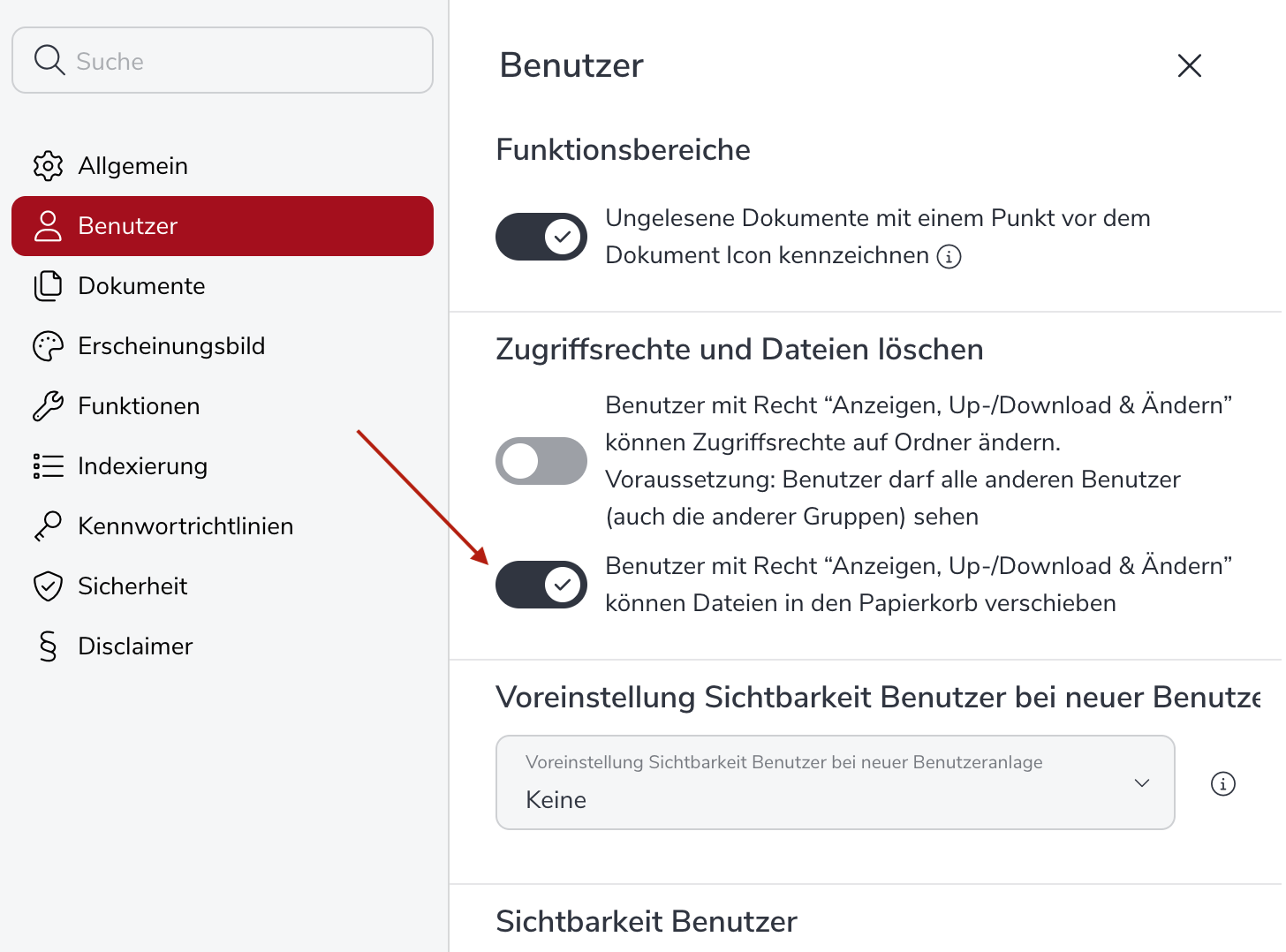Disable the unread documents dot toggle
1286x952 pixels.
(x=541, y=237)
